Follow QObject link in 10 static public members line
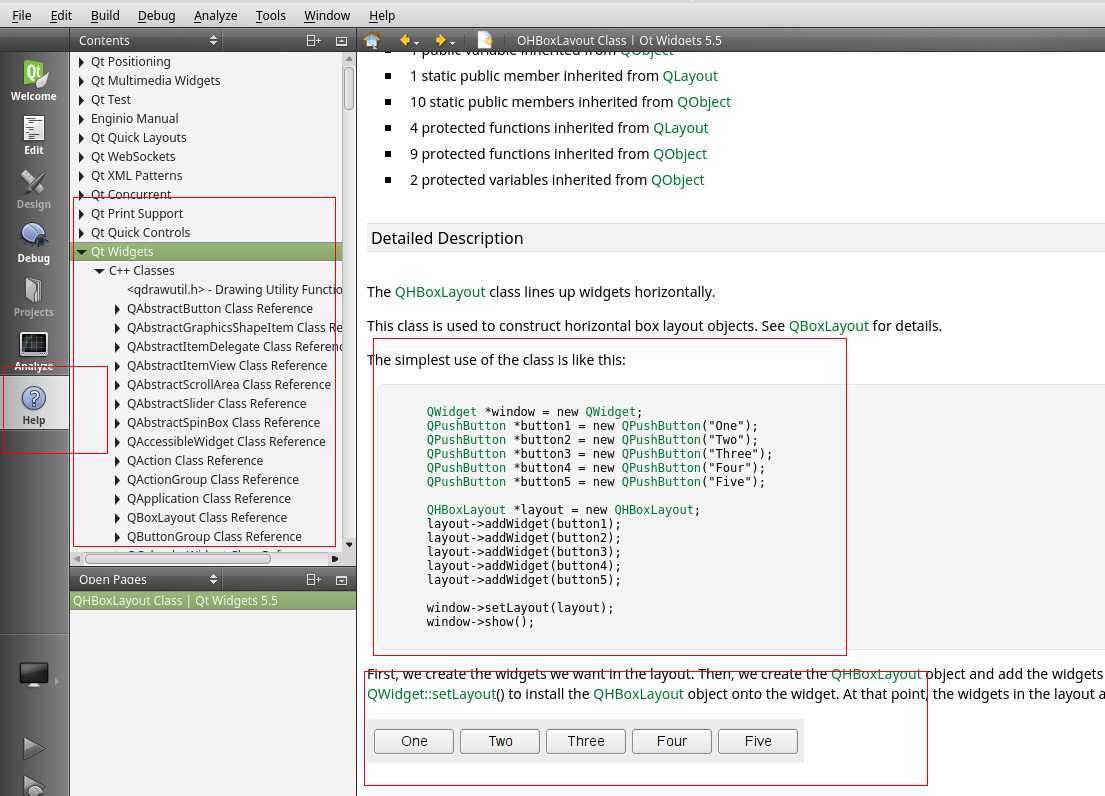Viewport: 1105px width, 796px height. click(703, 102)
